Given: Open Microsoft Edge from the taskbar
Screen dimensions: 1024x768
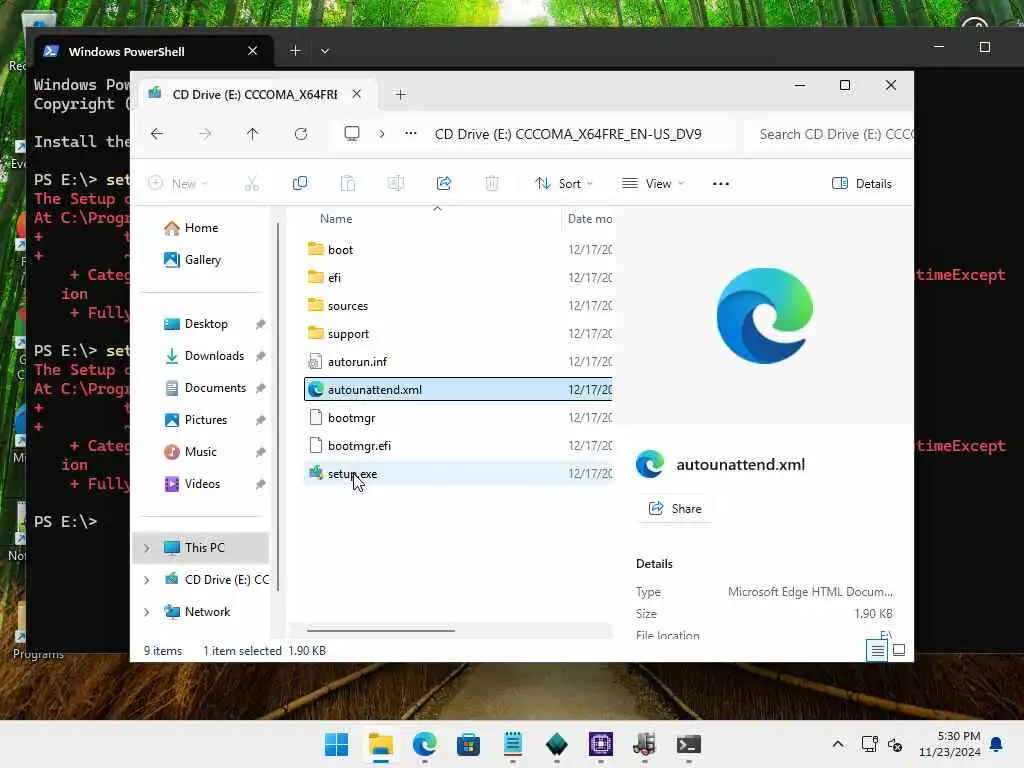Looking at the screenshot, I should tap(424, 744).
